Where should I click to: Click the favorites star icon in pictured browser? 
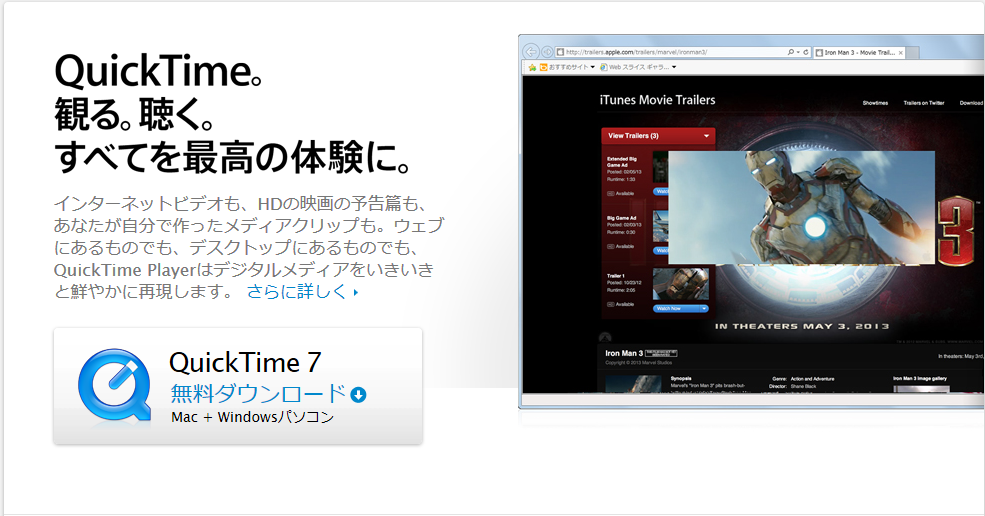532,67
